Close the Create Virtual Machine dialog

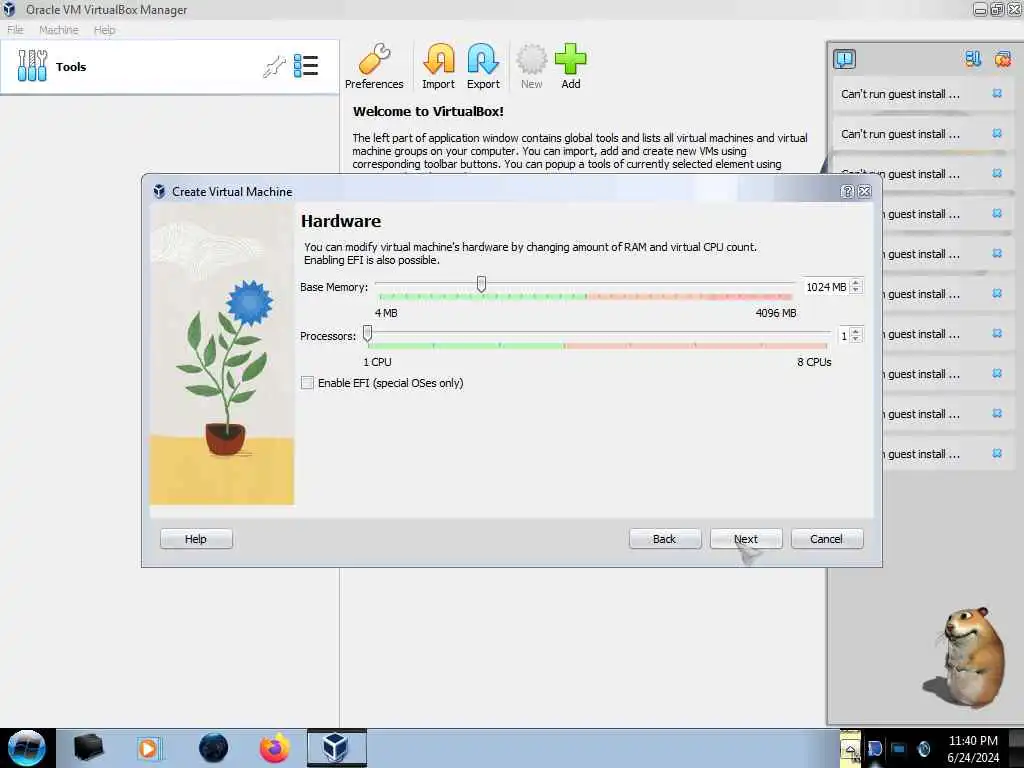pos(865,191)
